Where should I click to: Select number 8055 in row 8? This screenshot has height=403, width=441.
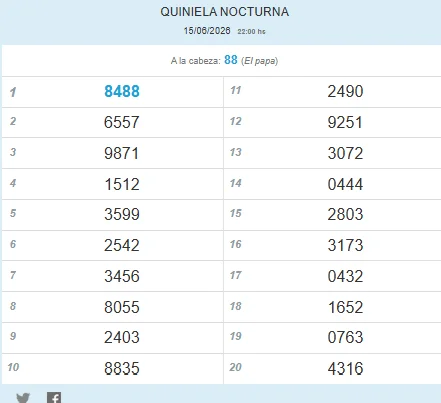point(122,307)
